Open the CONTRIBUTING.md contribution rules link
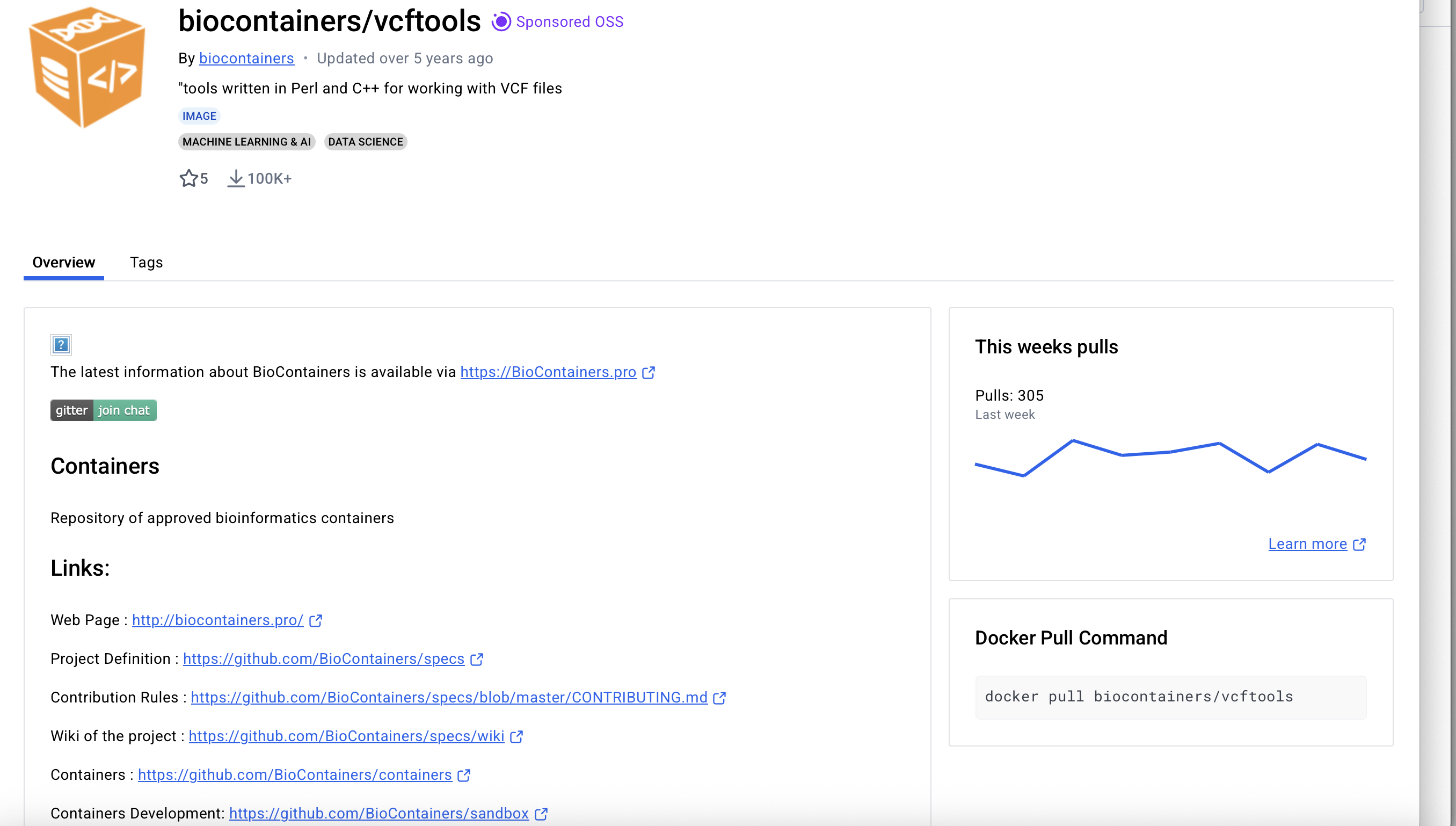Viewport: 1456px width, 826px height. pyautogui.click(x=448, y=697)
